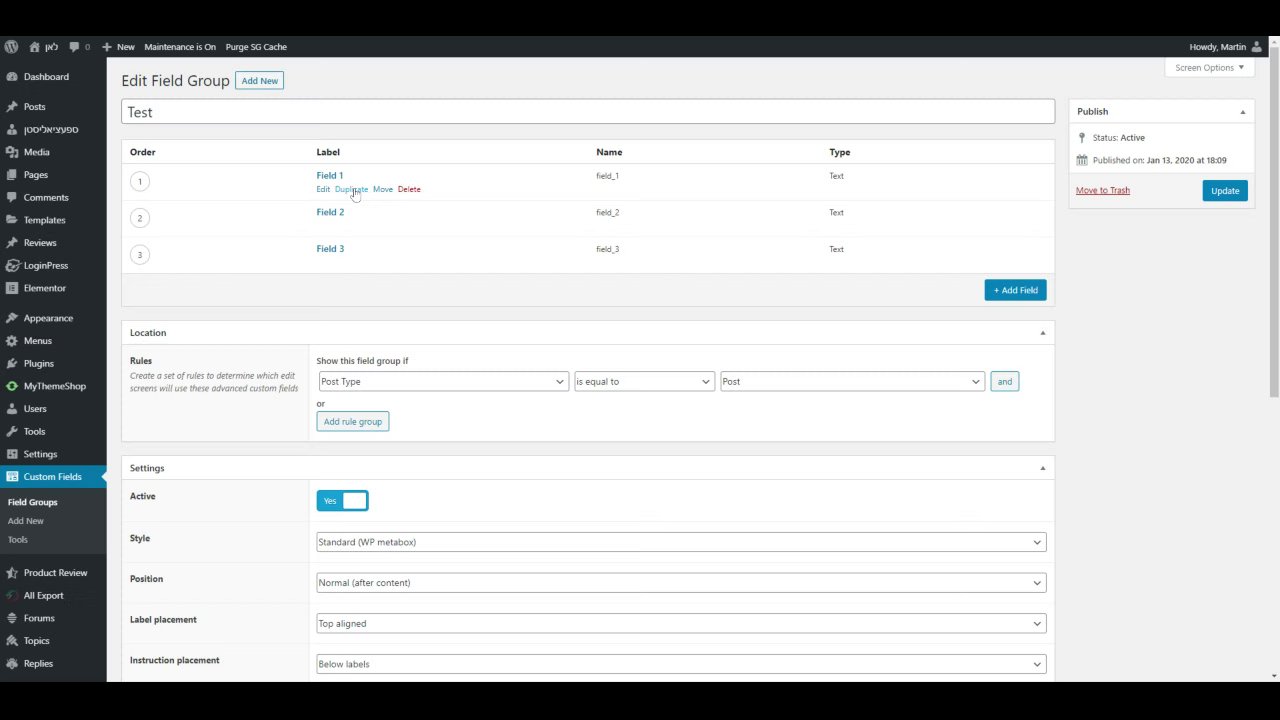
Task: Click the All Export icon
Action: point(12,596)
